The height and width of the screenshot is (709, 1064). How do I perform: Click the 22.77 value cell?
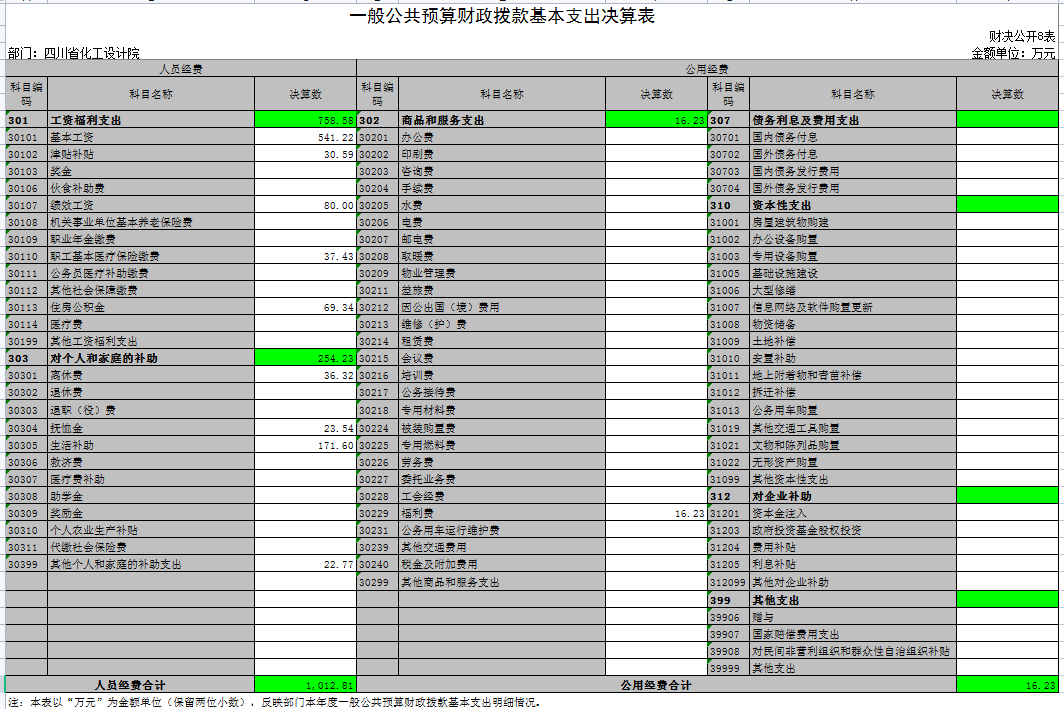click(305, 564)
